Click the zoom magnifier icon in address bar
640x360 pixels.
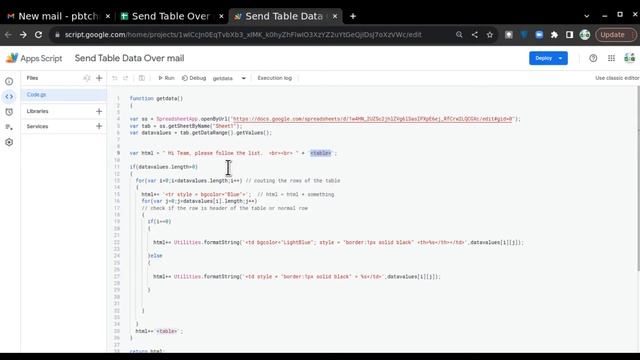pyautogui.click(x=459, y=35)
